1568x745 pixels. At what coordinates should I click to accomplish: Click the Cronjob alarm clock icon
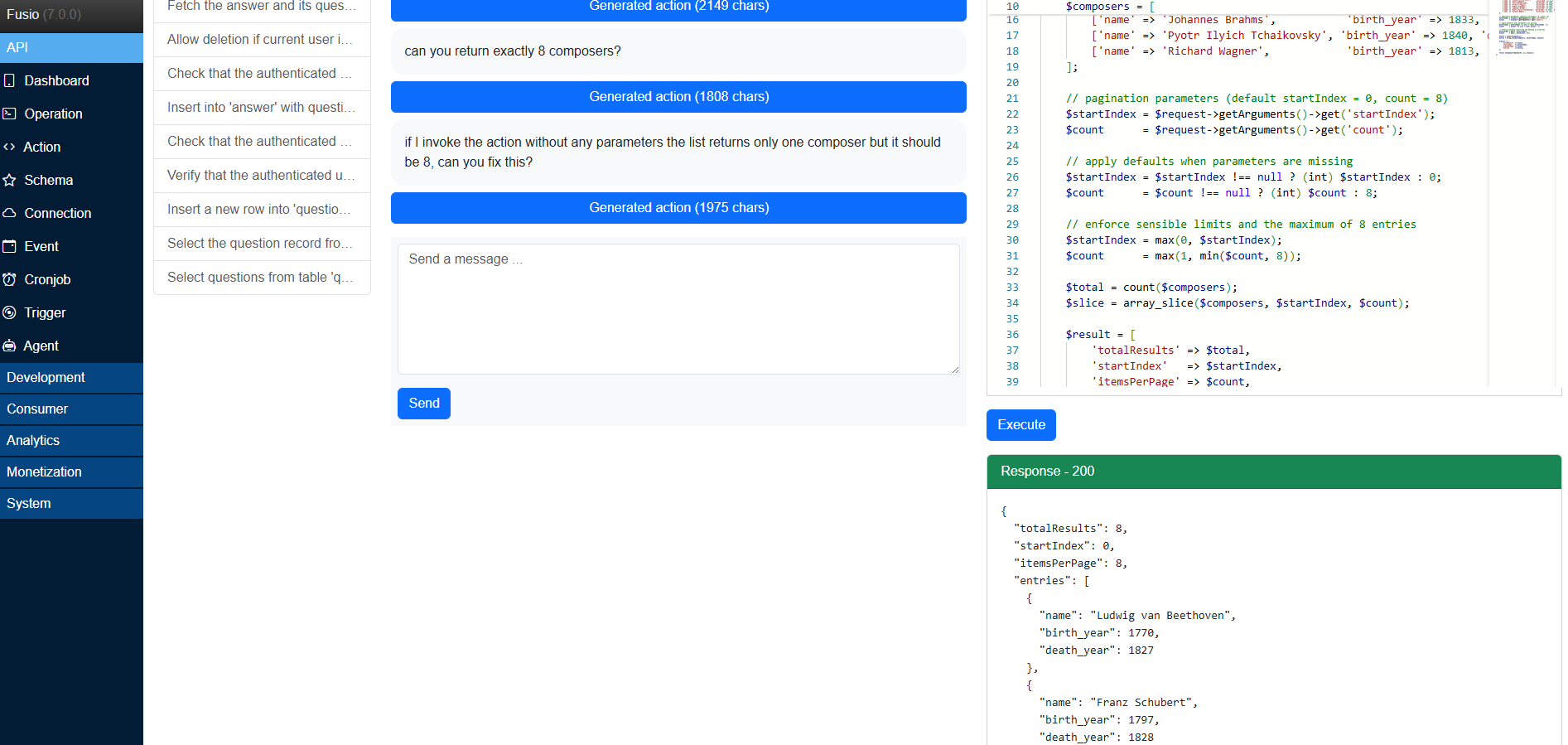click(10, 279)
